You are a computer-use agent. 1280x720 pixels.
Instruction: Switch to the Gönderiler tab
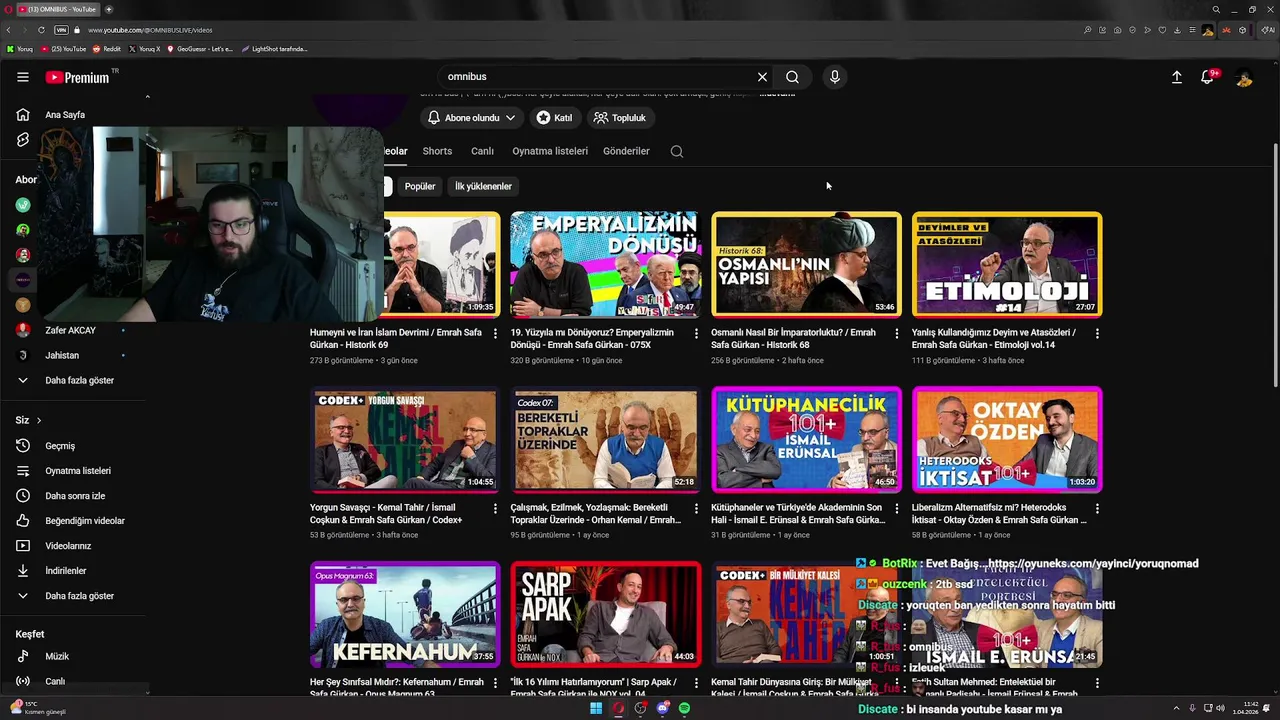626,151
